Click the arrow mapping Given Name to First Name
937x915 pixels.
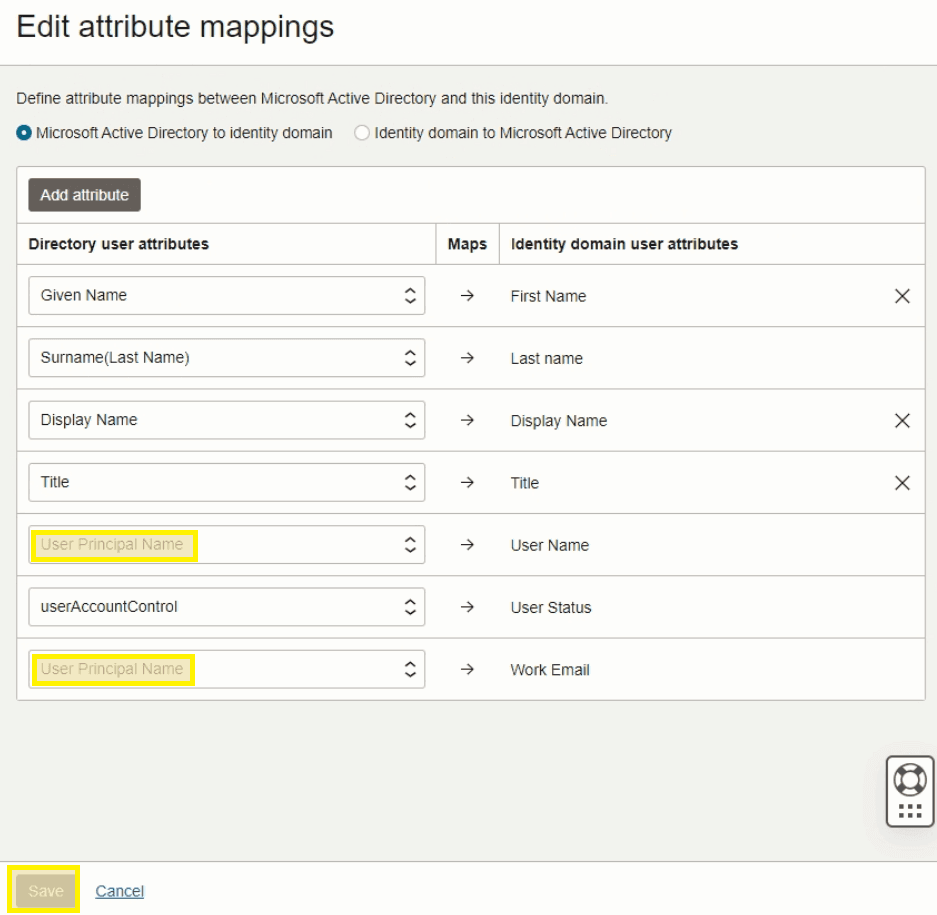(466, 296)
